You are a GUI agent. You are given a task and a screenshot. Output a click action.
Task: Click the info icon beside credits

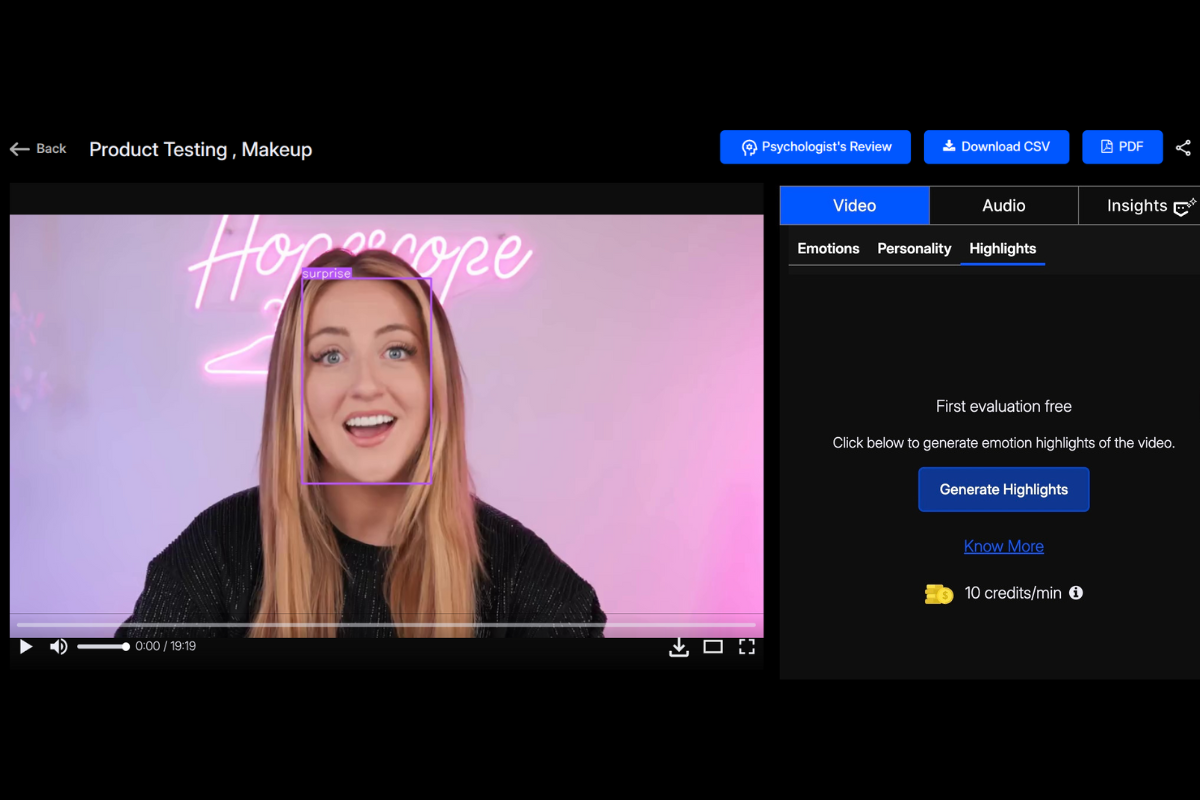pyautogui.click(x=1076, y=593)
